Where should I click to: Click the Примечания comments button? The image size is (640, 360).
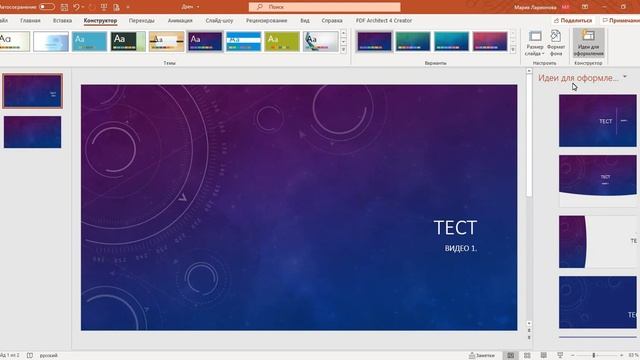(x=620, y=20)
